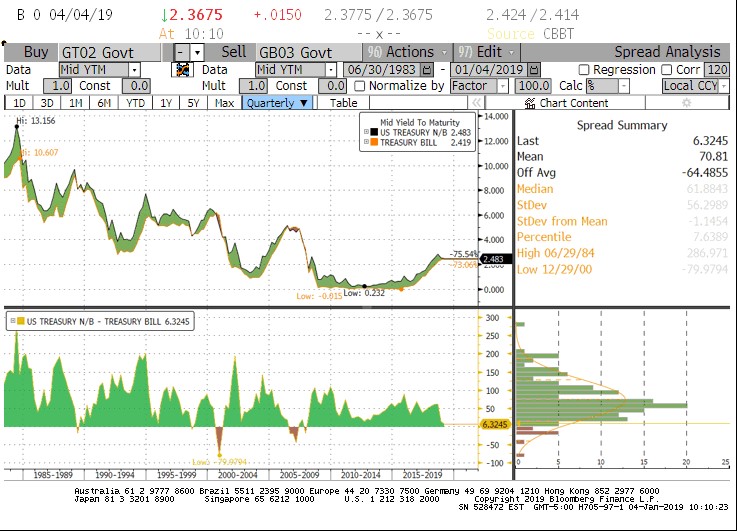Check the Normalize by checkbox
Viewport: 737px width, 531px height.
click(360, 86)
